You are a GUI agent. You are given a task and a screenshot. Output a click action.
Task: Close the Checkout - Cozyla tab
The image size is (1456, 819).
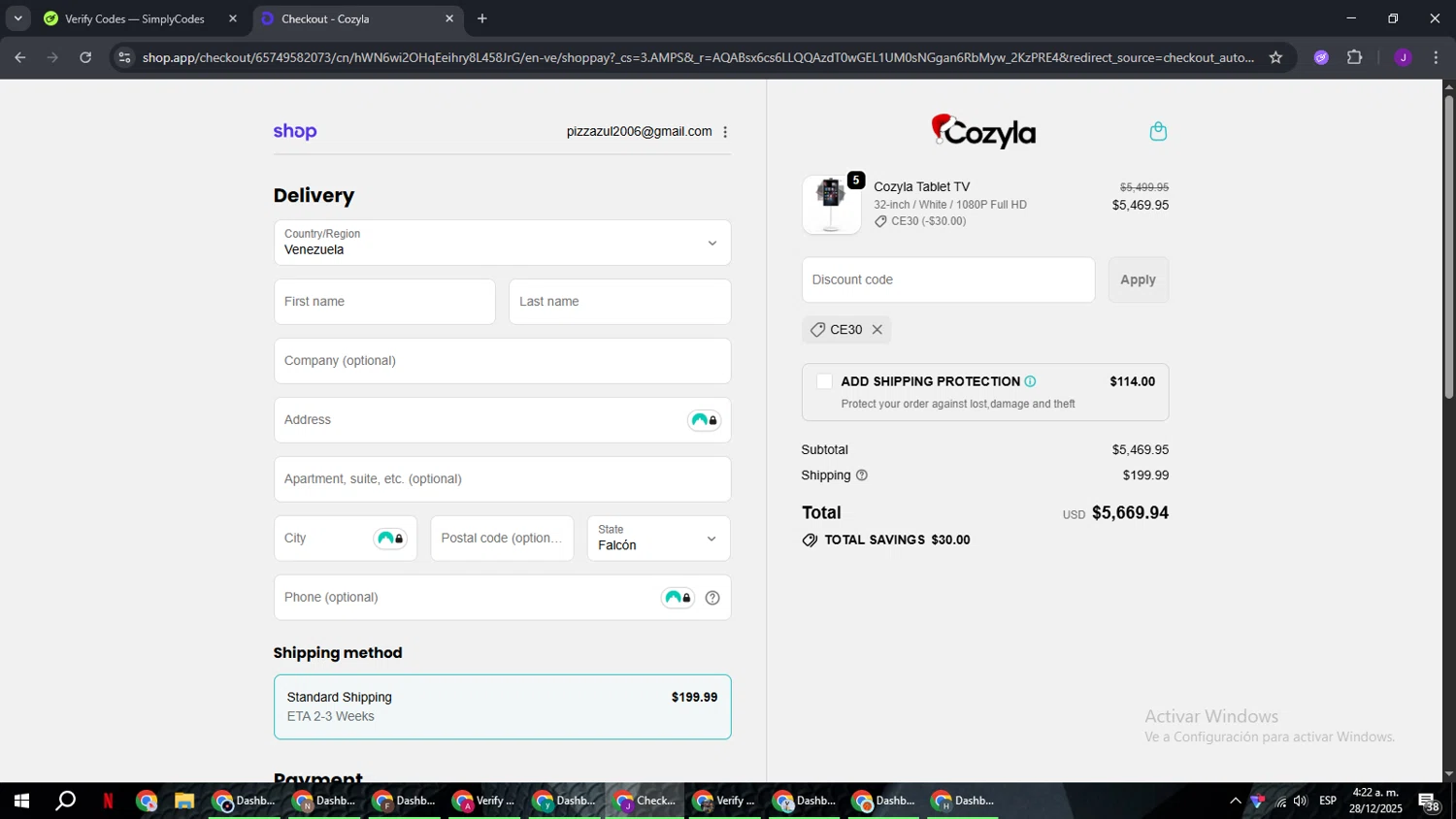click(x=449, y=18)
